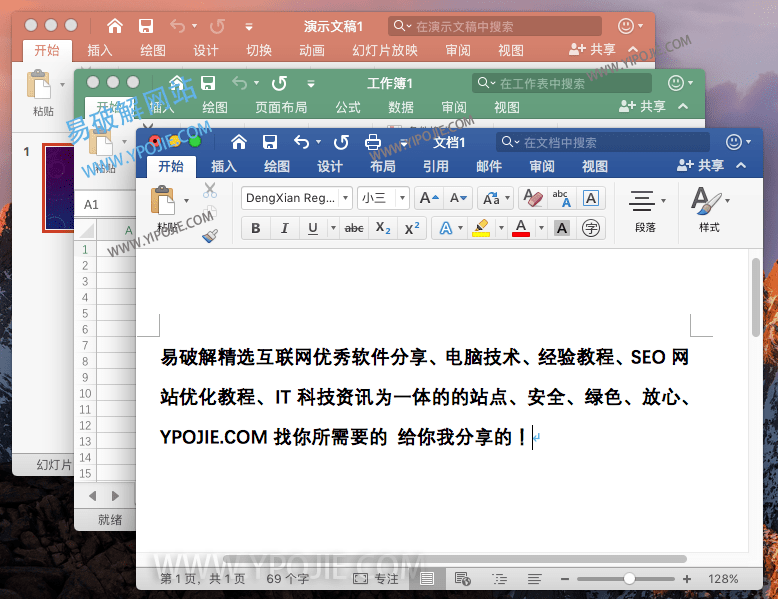The height and width of the screenshot is (599, 778).
Task: Apply superscript X2 formatting
Action: coord(412,228)
